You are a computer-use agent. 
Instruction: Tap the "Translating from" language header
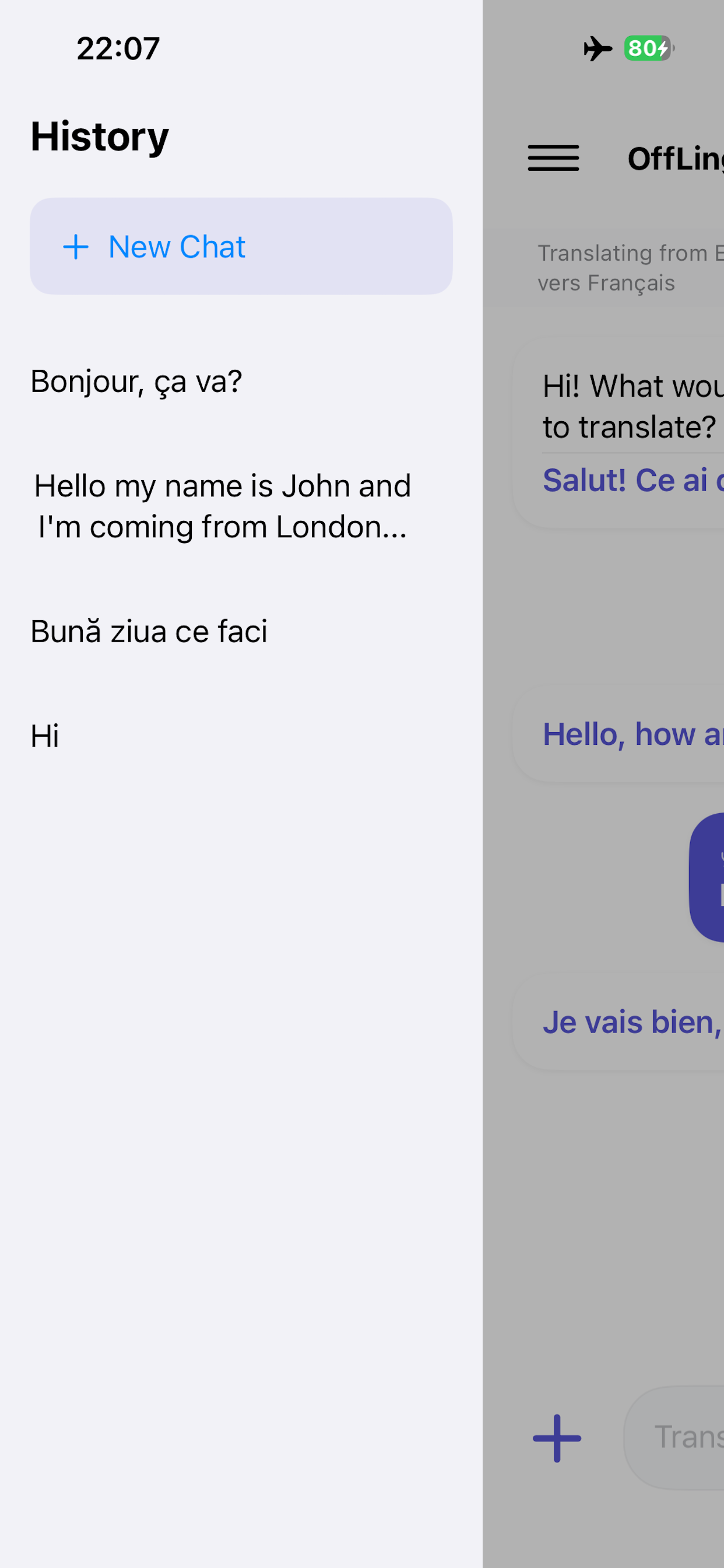pyautogui.click(x=627, y=268)
